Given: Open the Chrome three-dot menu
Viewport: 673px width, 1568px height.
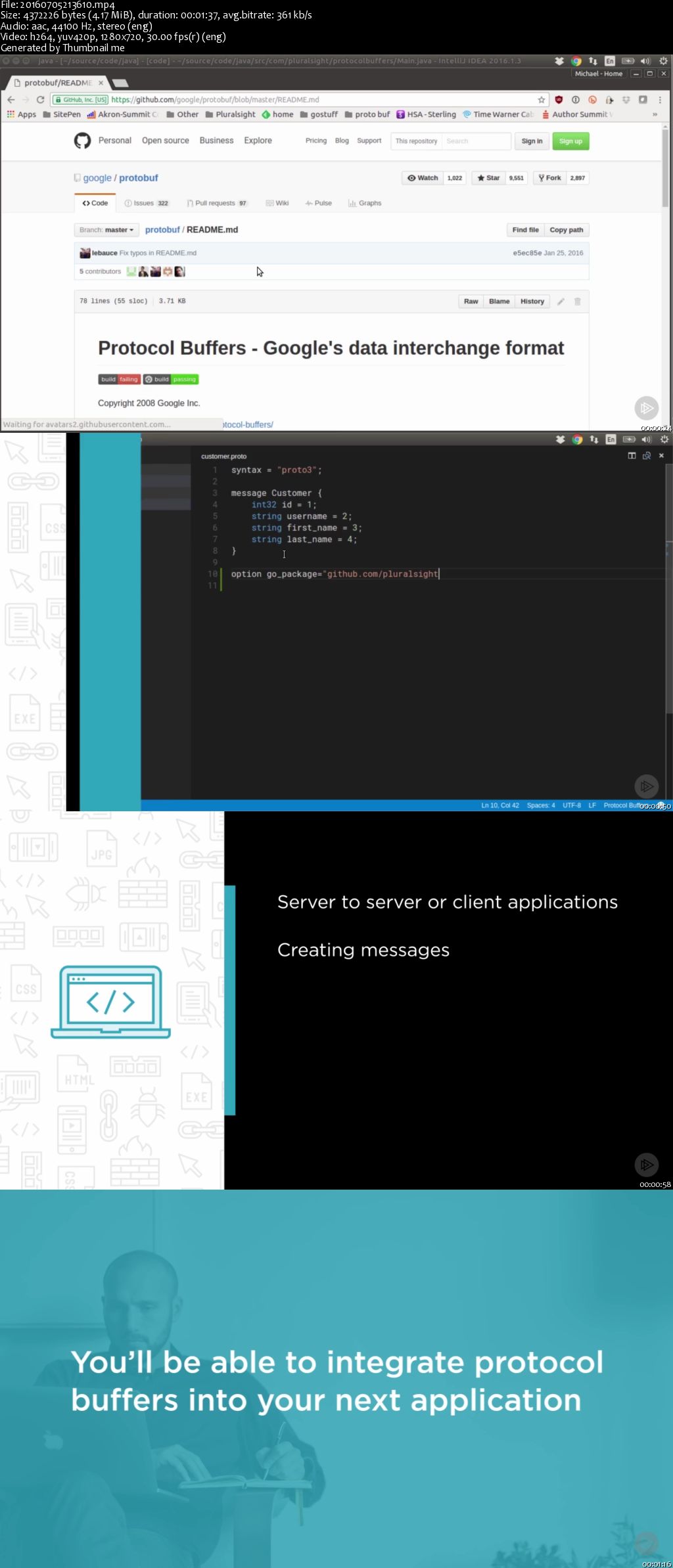Looking at the screenshot, I should click(659, 100).
